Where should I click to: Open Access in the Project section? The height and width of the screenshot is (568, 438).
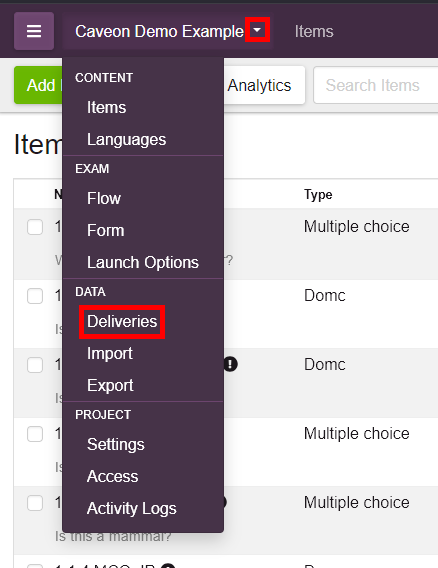click(x=112, y=476)
